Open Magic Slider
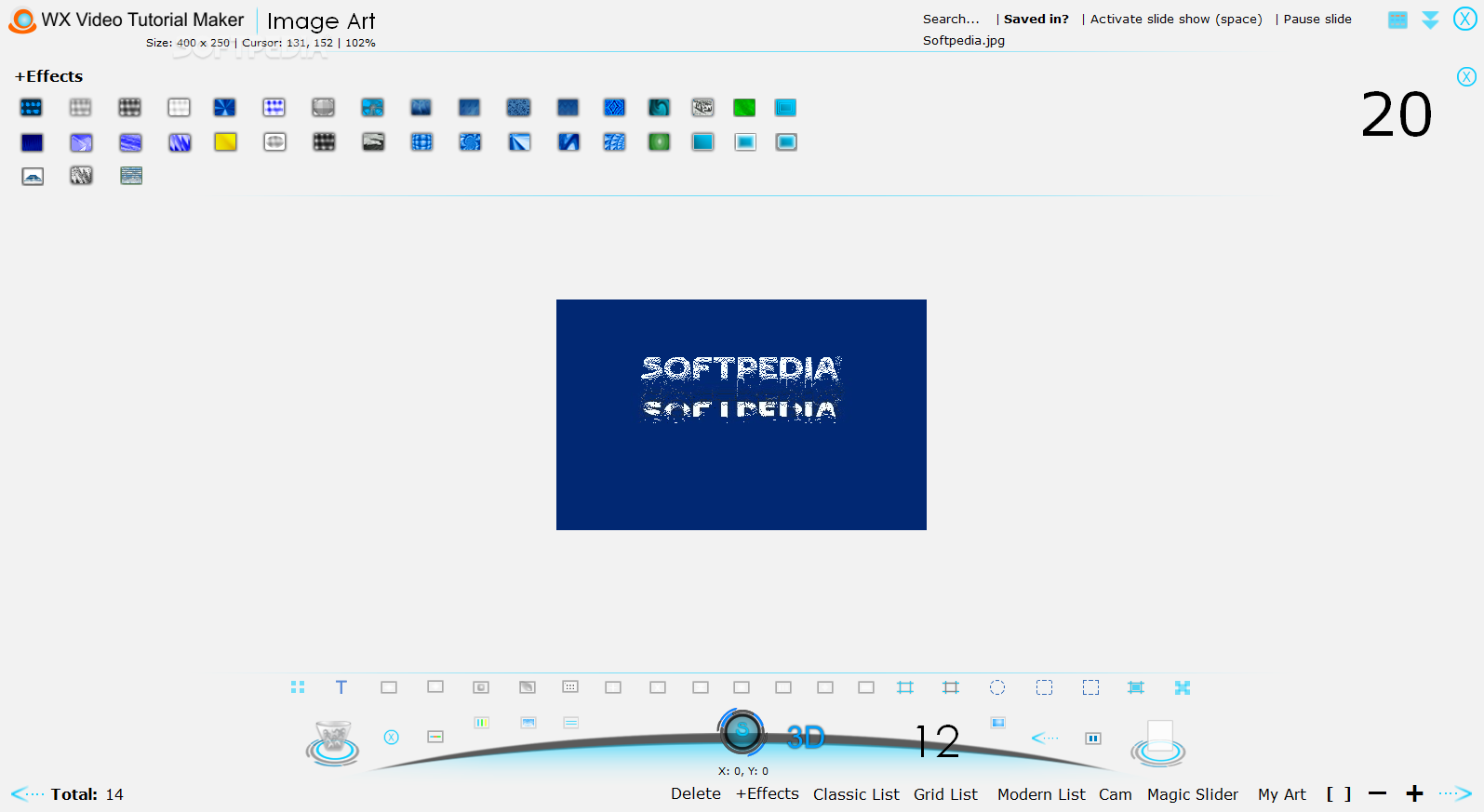The height and width of the screenshot is (812, 1484). pyautogui.click(x=1193, y=794)
